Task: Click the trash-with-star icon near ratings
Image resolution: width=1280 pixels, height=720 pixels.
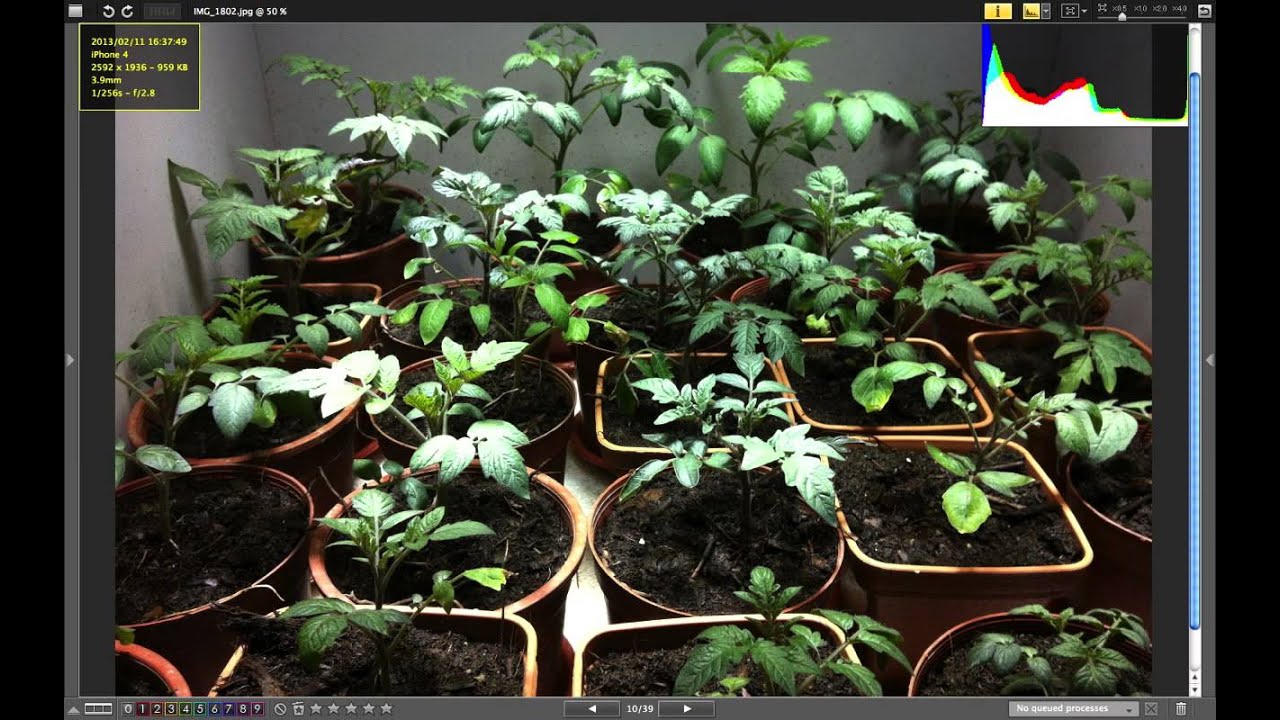Action: click(x=298, y=709)
